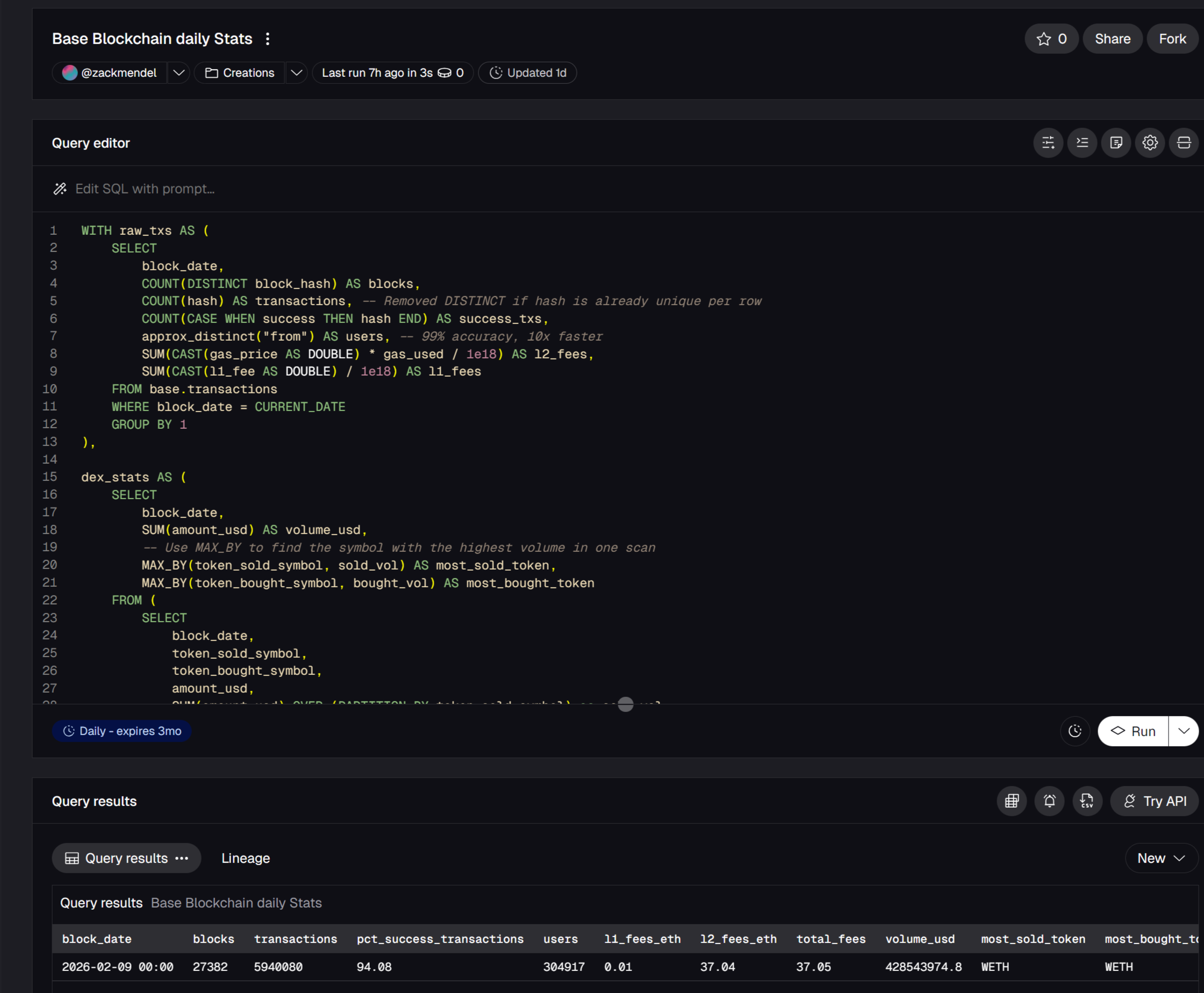The width and height of the screenshot is (1204, 993).
Task: Open the query notes icon
Action: pyautogui.click(x=1115, y=142)
